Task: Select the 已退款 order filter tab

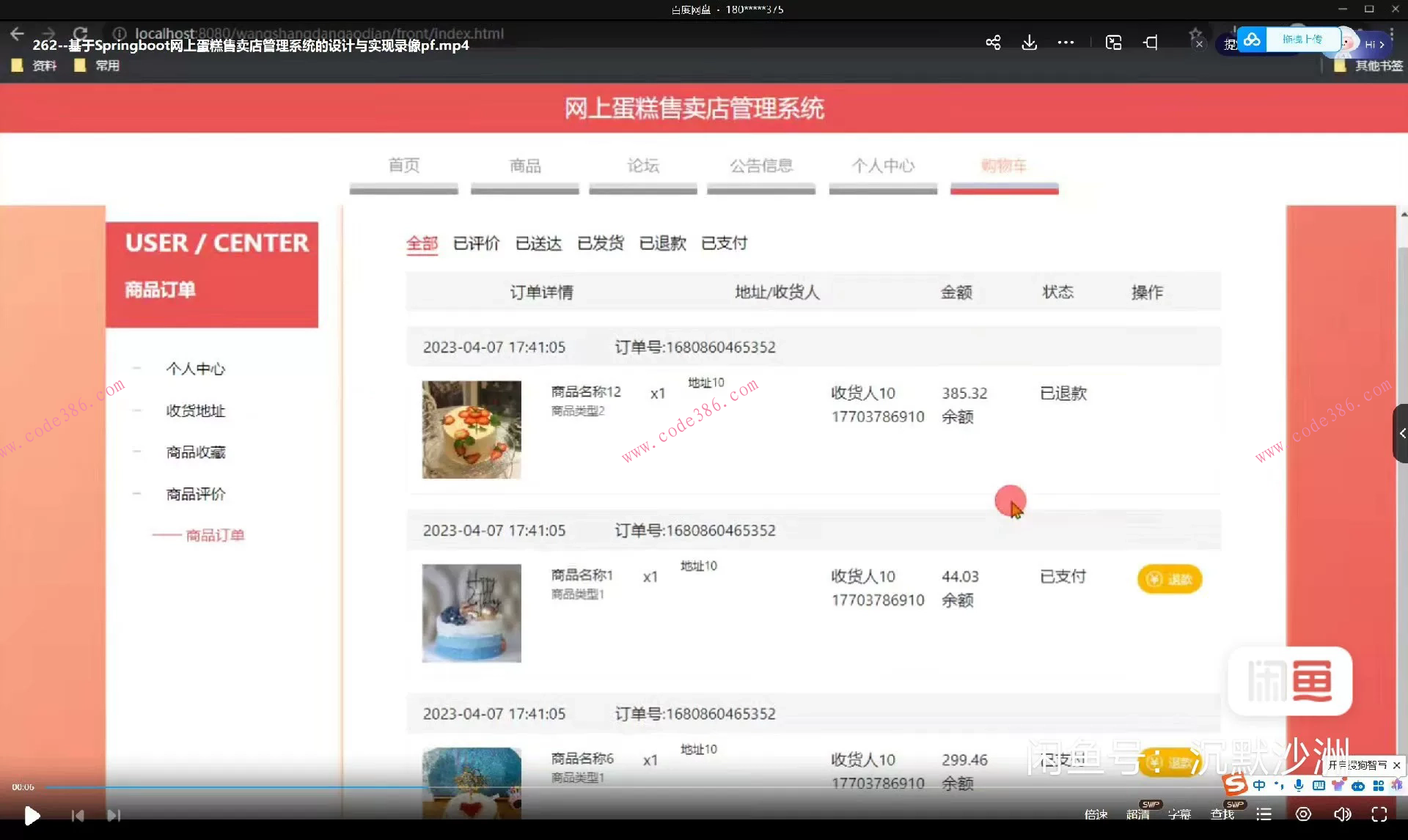Action: [661, 243]
